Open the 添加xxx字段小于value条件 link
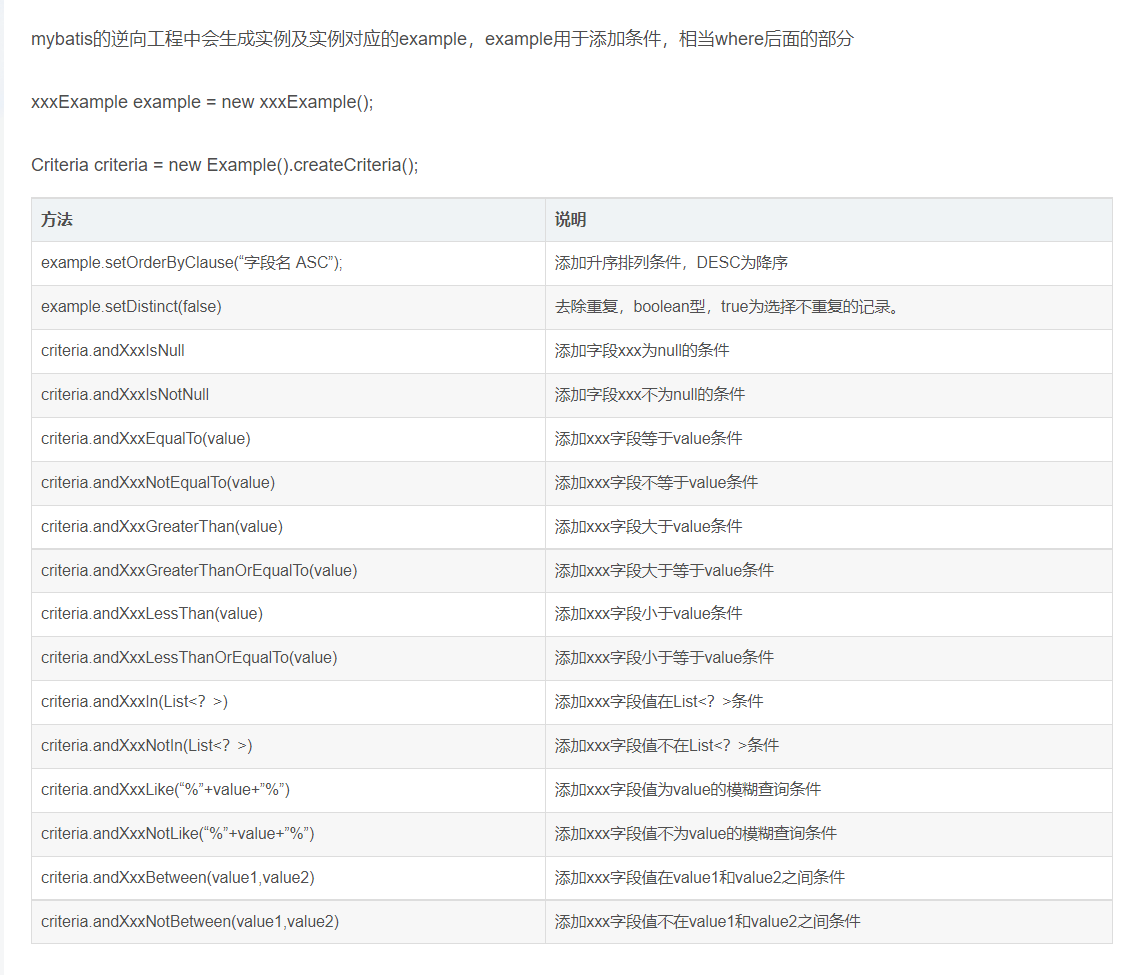This screenshot has width=1137, height=975. point(655,613)
